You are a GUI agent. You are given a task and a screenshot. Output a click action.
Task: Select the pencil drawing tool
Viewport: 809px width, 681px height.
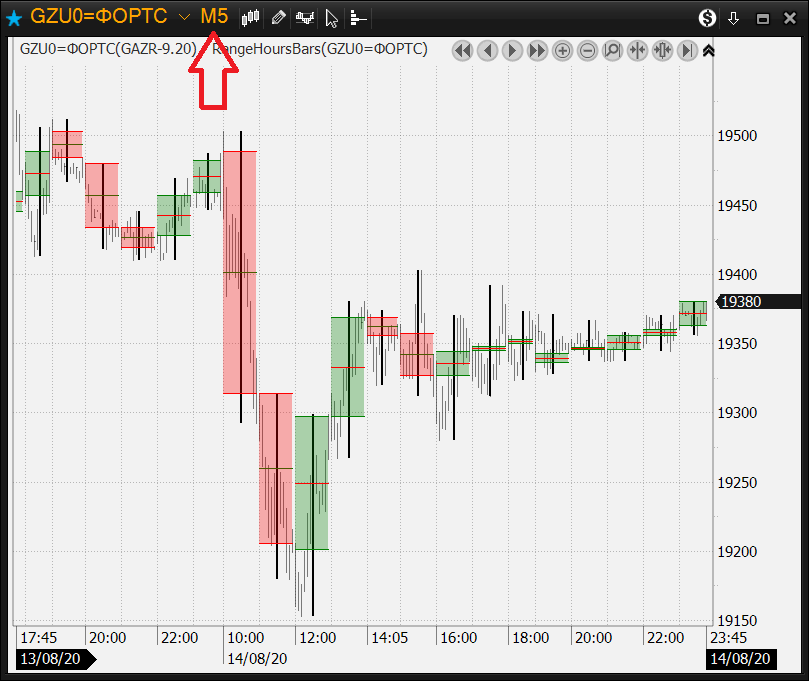(278, 17)
